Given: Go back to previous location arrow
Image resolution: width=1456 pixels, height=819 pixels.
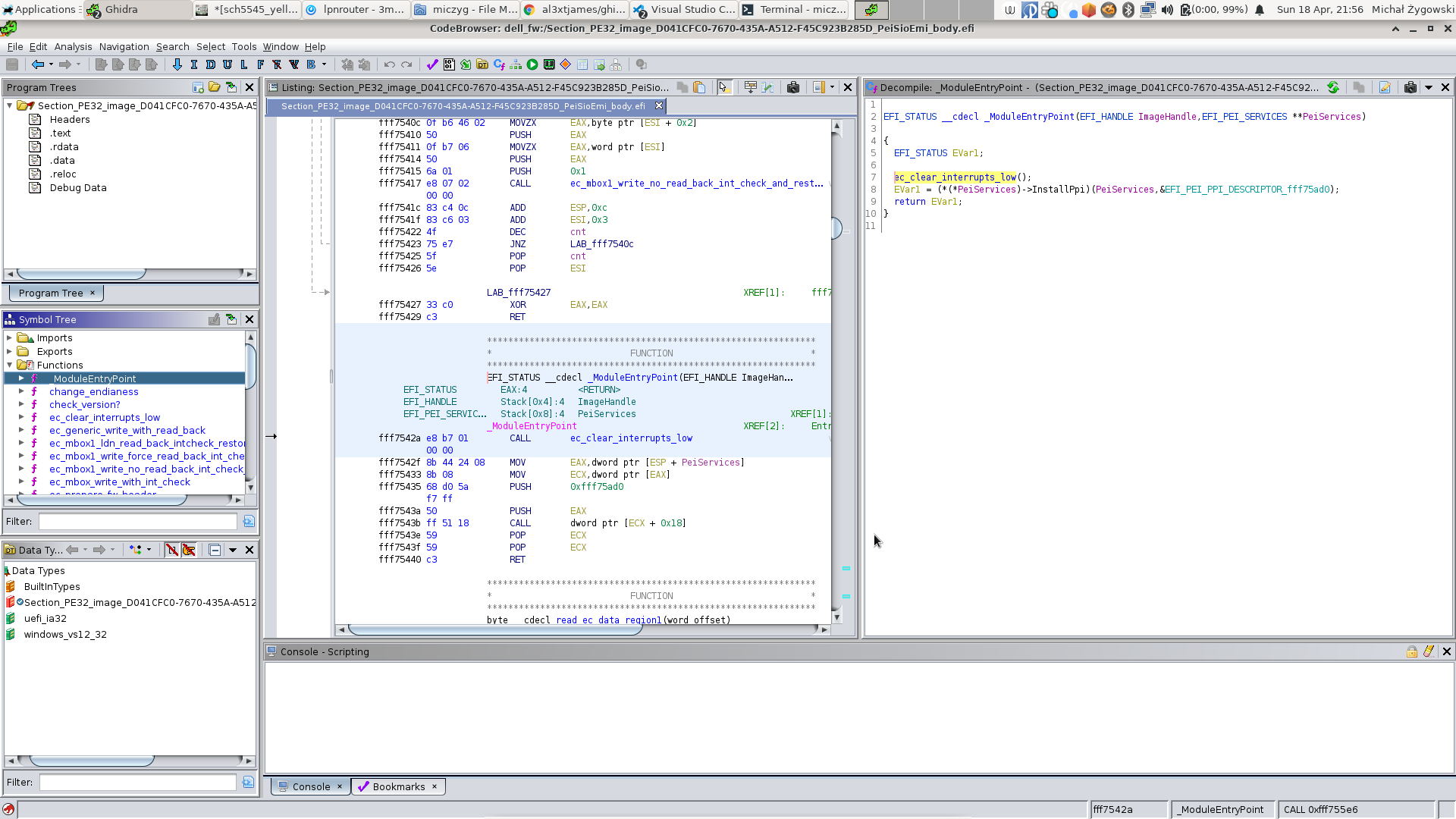Looking at the screenshot, I should [37, 64].
